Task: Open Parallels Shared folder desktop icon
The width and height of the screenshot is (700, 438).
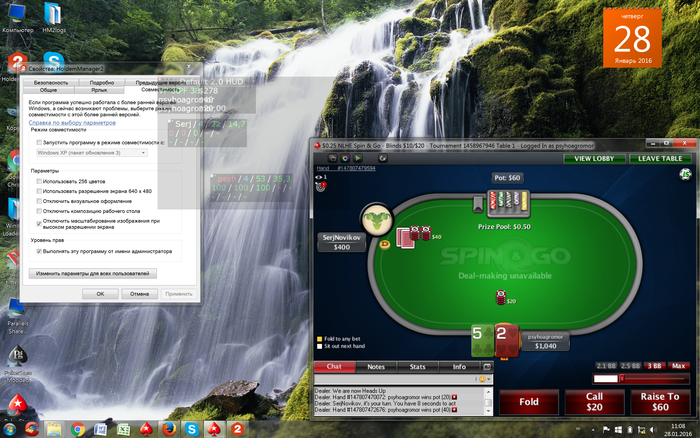Action: (17, 317)
